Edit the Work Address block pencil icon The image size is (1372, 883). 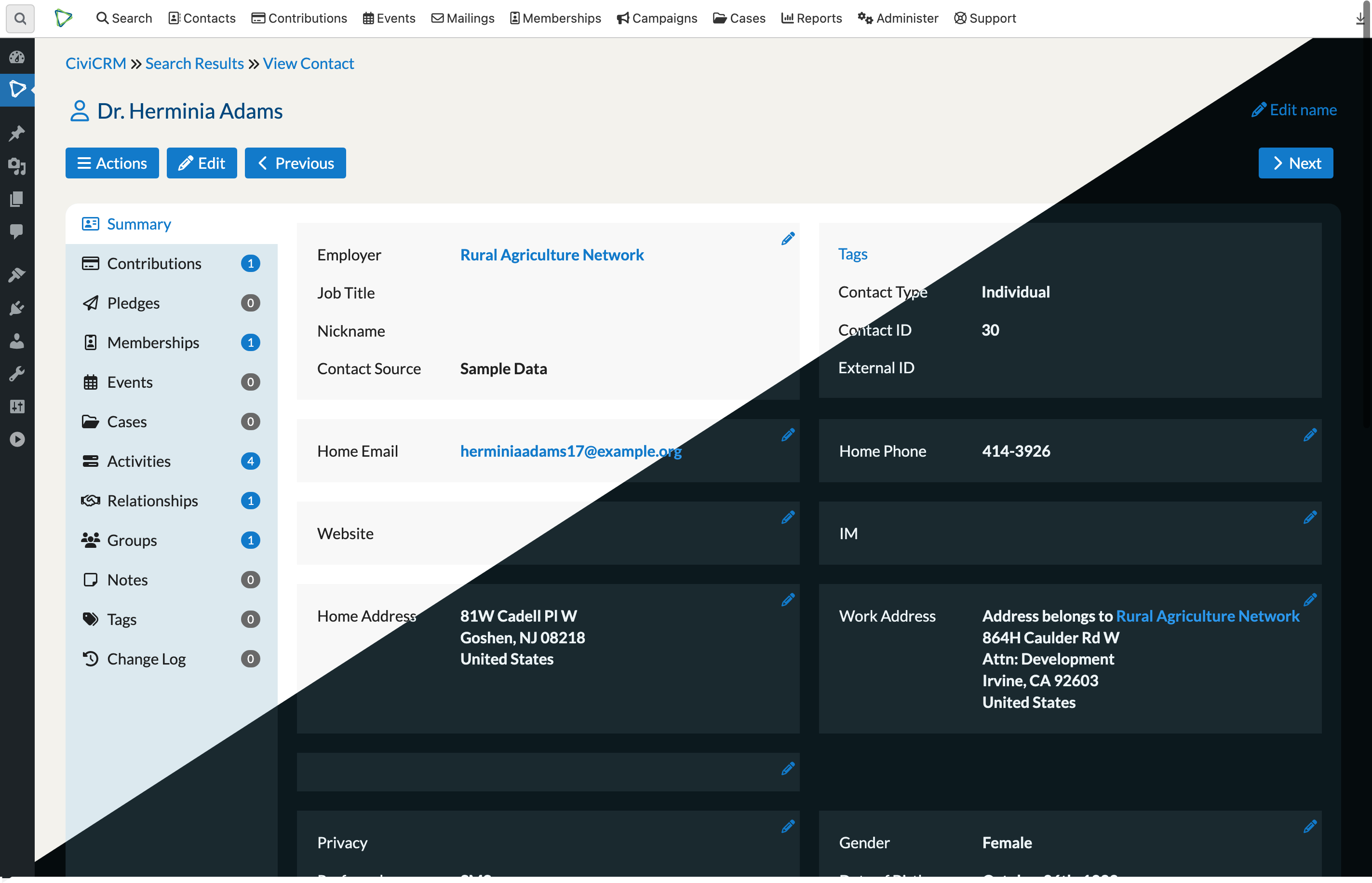(x=1310, y=600)
